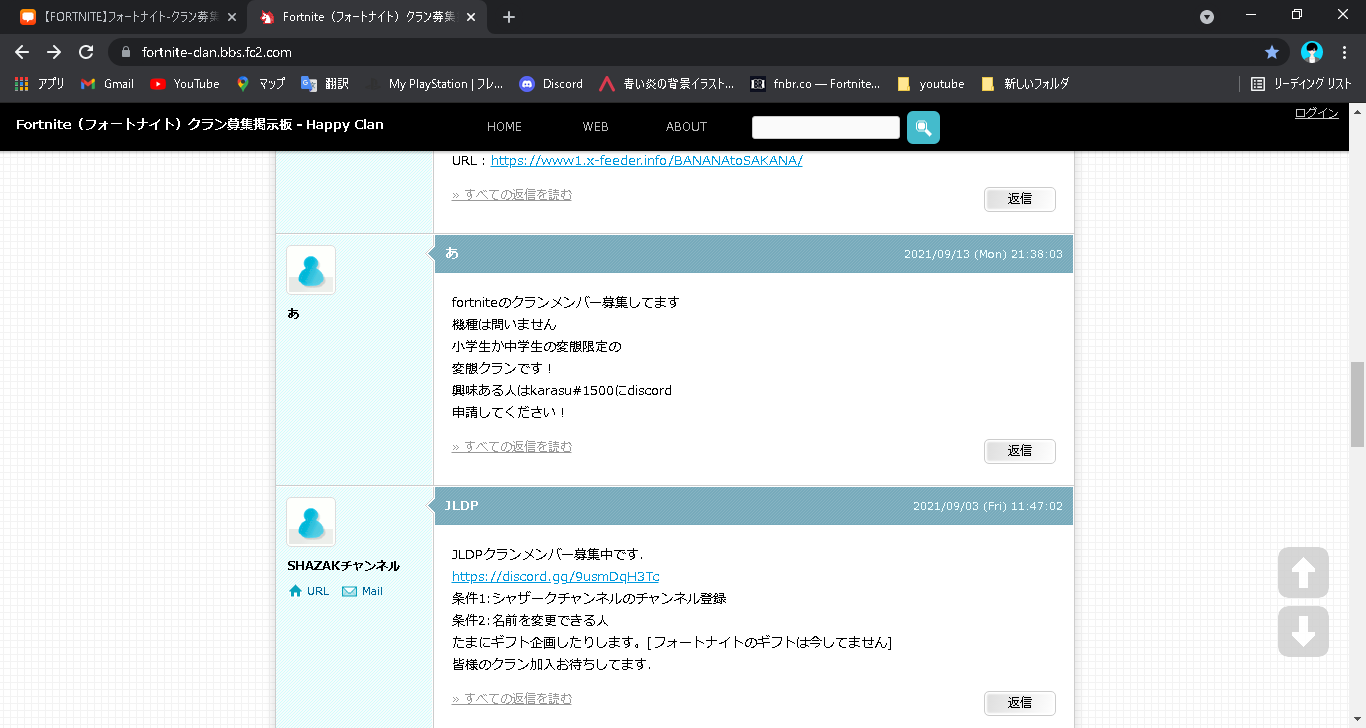Open youtube folder bookmark

(931, 84)
